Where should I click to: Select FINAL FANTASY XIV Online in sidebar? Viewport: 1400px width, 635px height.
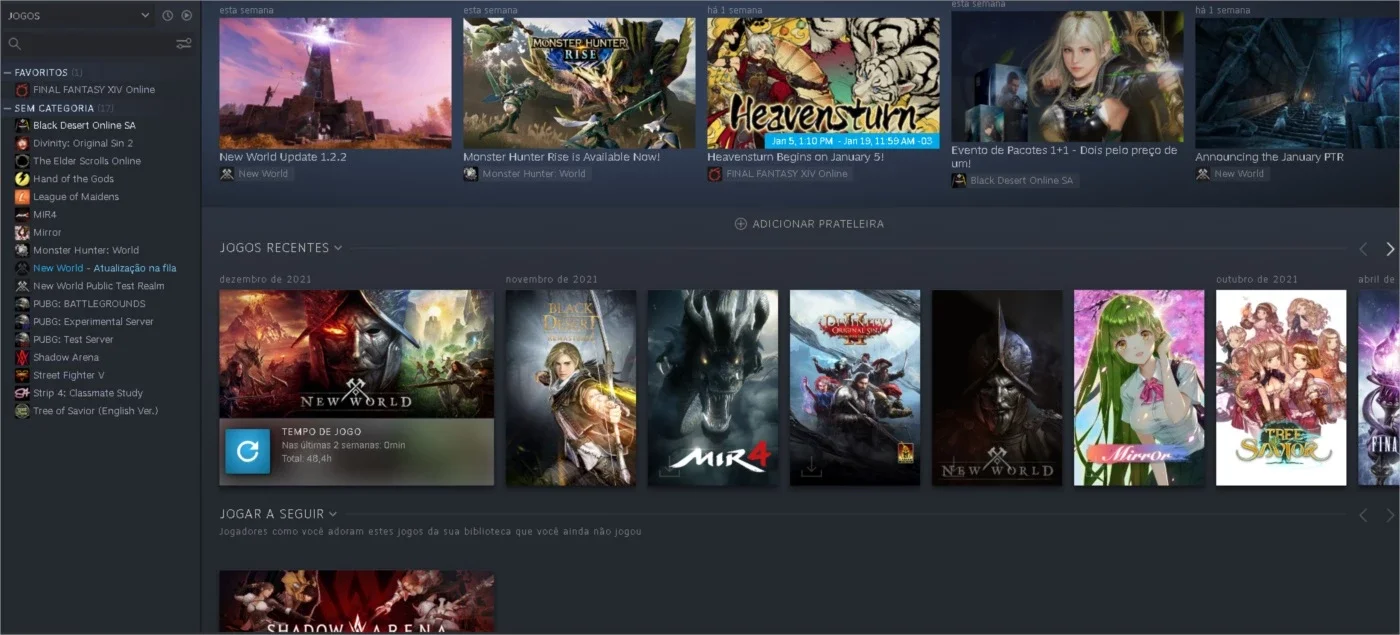click(x=94, y=90)
